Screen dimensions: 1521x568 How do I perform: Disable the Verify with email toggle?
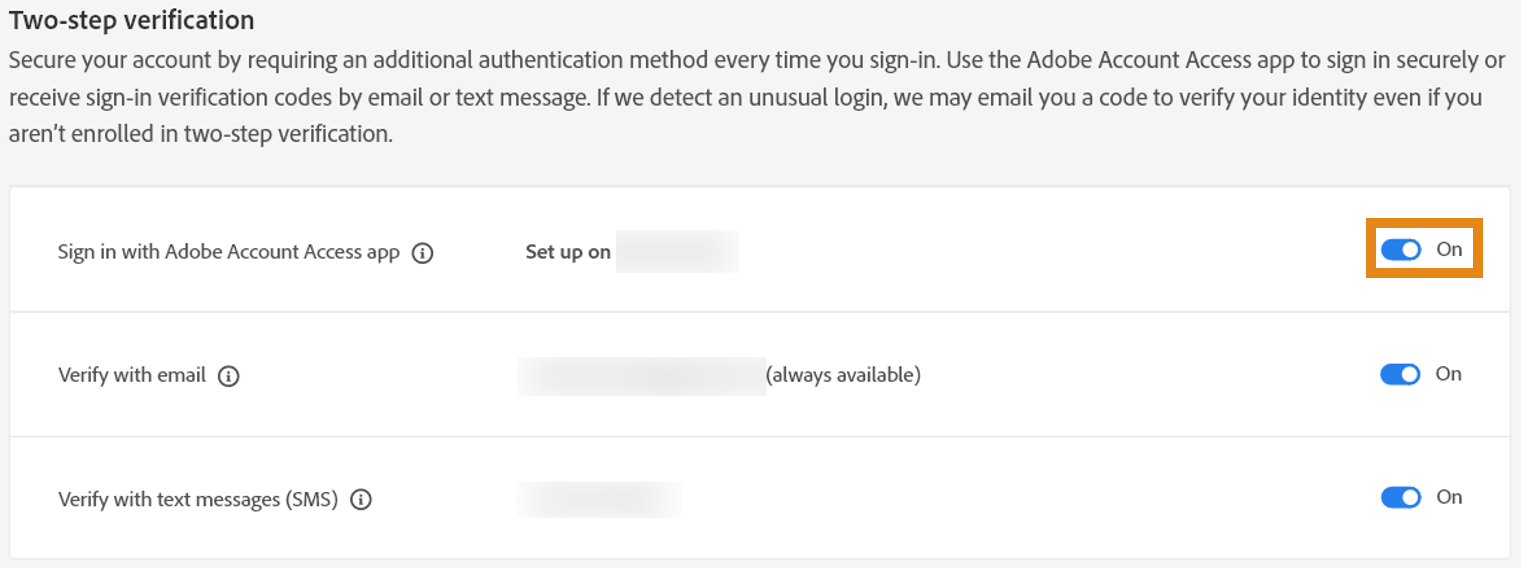1400,374
